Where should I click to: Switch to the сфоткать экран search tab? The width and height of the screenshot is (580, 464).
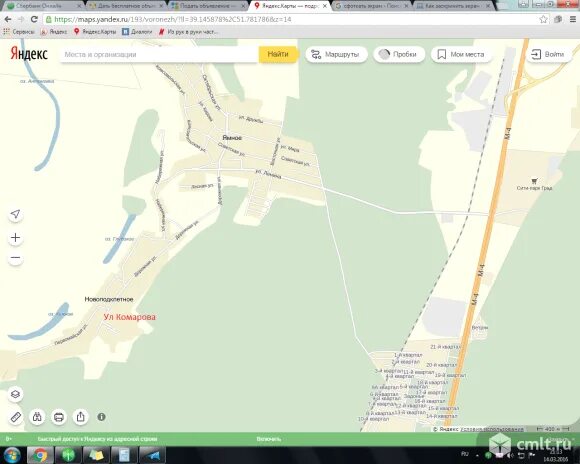click(x=371, y=6)
